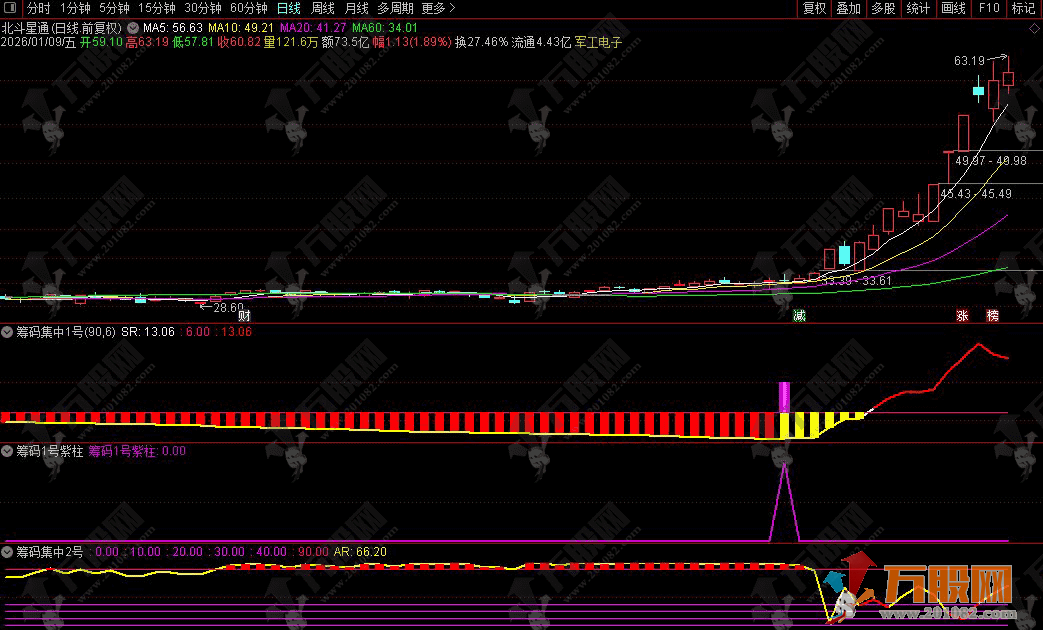Switch to the 周线 weekly tab

pyautogui.click(x=322, y=8)
